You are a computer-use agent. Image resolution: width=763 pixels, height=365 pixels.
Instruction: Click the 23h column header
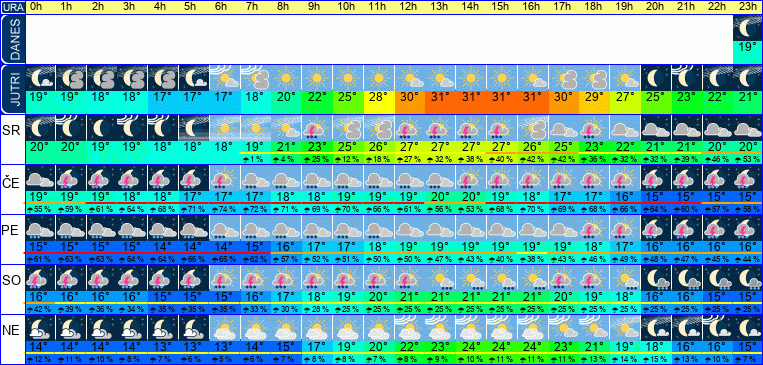pos(747,7)
